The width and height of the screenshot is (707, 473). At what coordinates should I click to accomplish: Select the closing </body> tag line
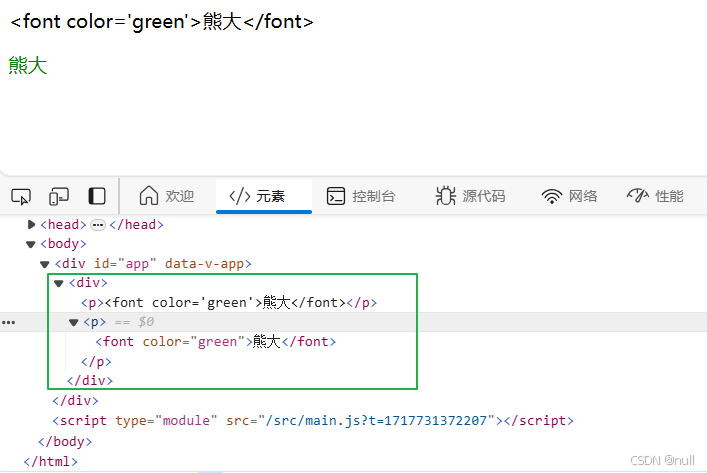click(x=65, y=441)
